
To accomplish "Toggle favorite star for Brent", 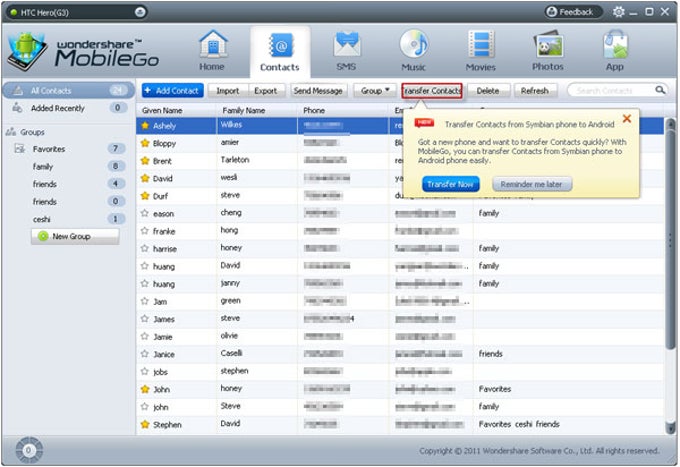I will 145,161.
